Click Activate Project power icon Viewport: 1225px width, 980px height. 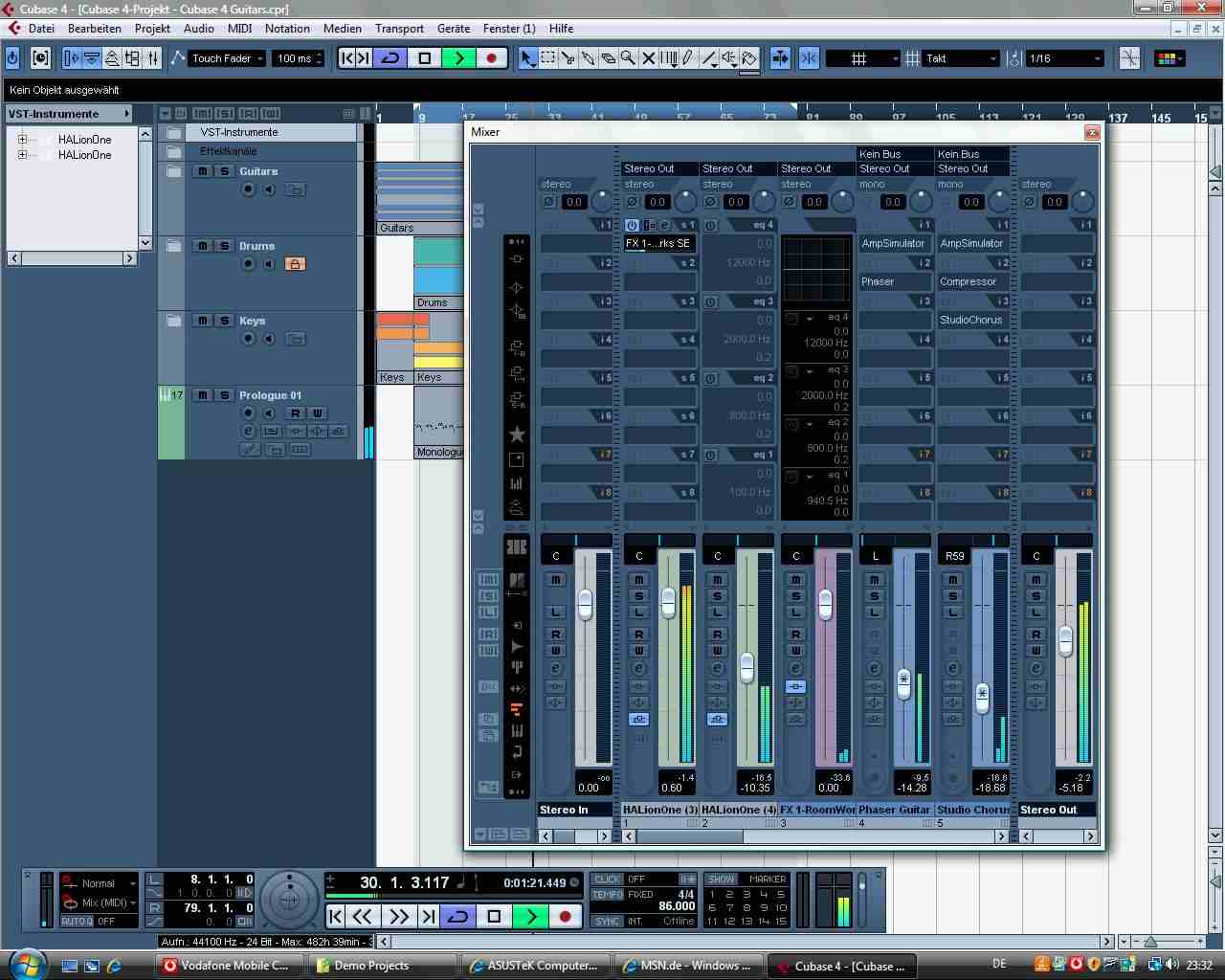click(x=12, y=58)
